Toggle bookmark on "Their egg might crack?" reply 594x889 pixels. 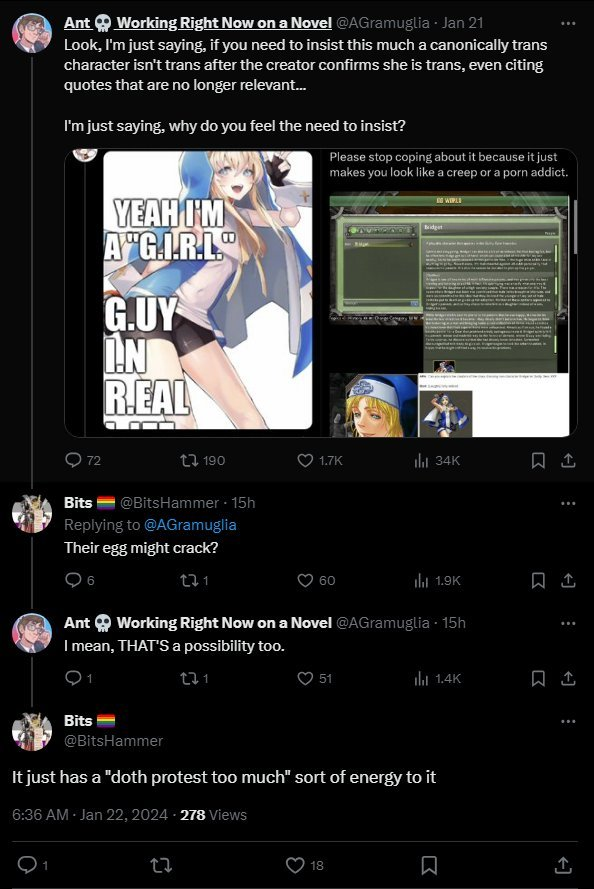click(x=538, y=580)
